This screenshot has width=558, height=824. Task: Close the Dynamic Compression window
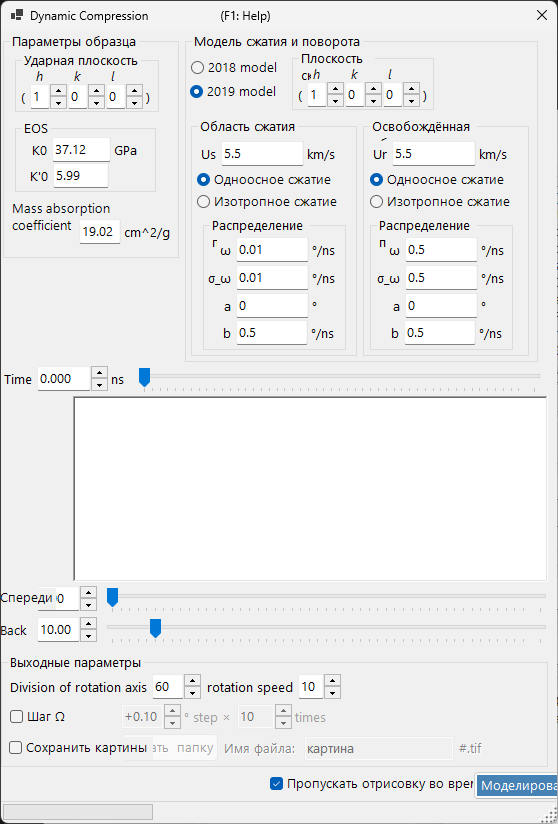541,16
